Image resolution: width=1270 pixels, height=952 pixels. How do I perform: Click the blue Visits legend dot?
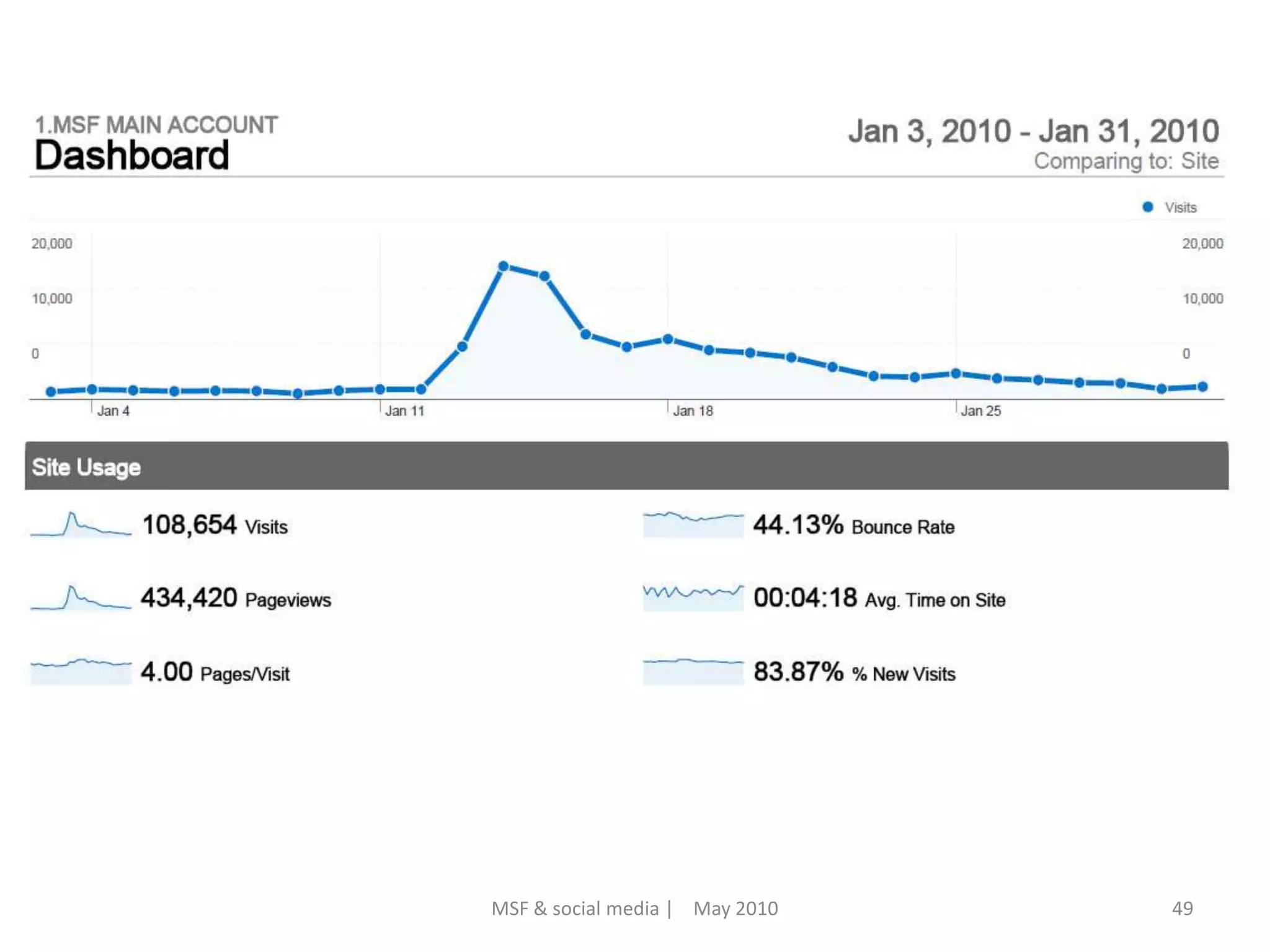[1148, 207]
